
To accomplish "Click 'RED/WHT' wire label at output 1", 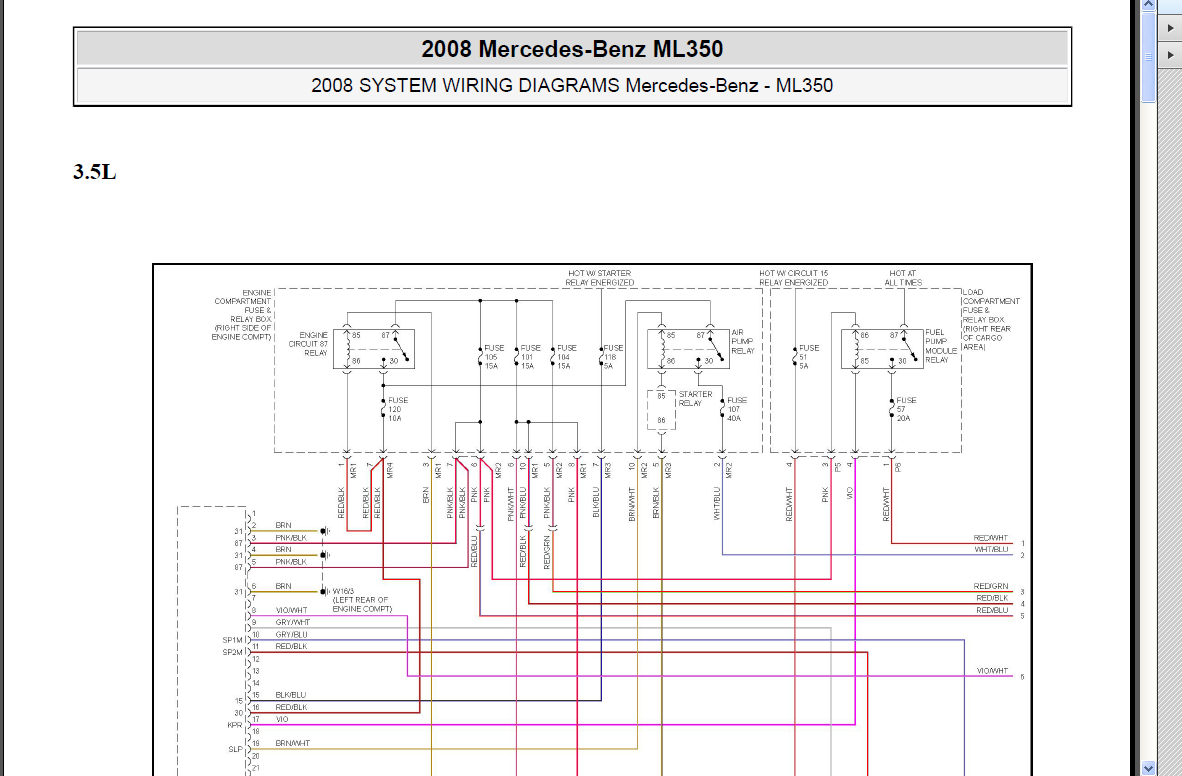I will pos(991,538).
